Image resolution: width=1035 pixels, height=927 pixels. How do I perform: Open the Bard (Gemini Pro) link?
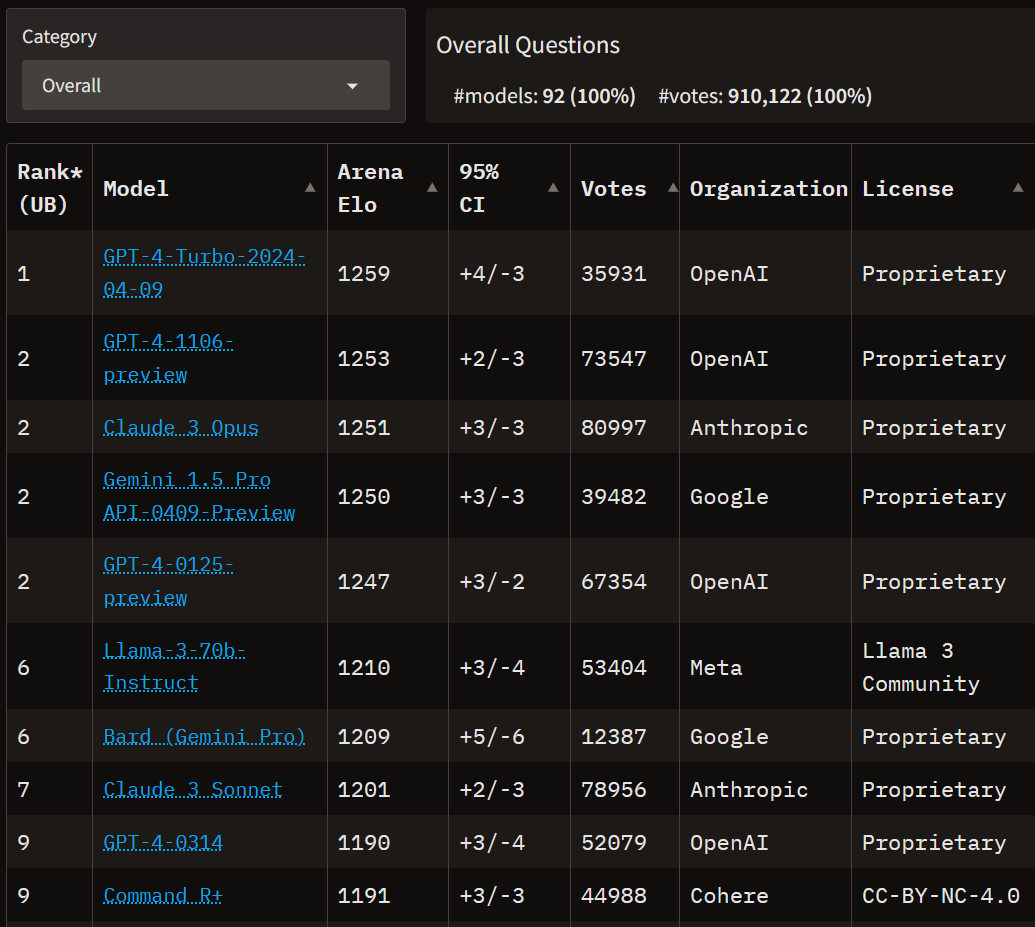204,736
